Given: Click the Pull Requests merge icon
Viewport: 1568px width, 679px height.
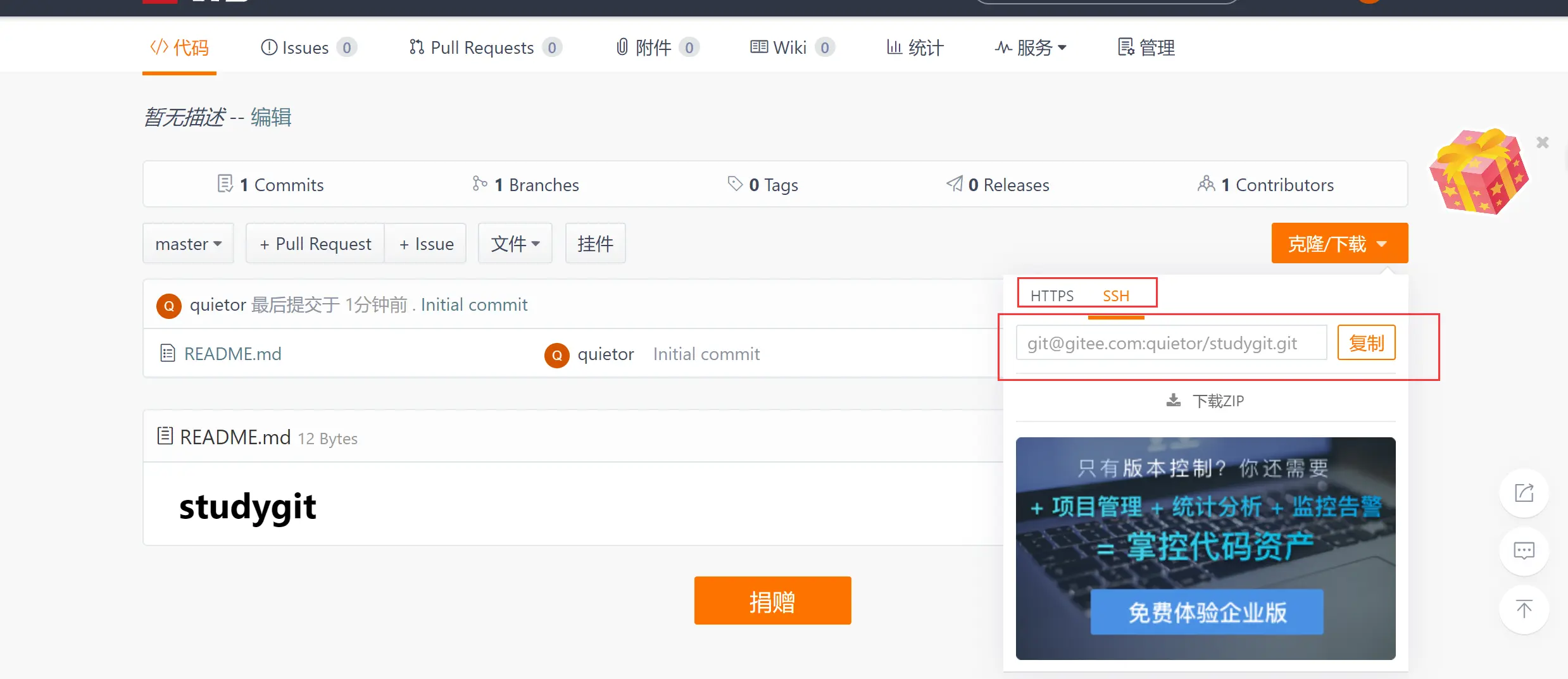Looking at the screenshot, I should 417,47.
